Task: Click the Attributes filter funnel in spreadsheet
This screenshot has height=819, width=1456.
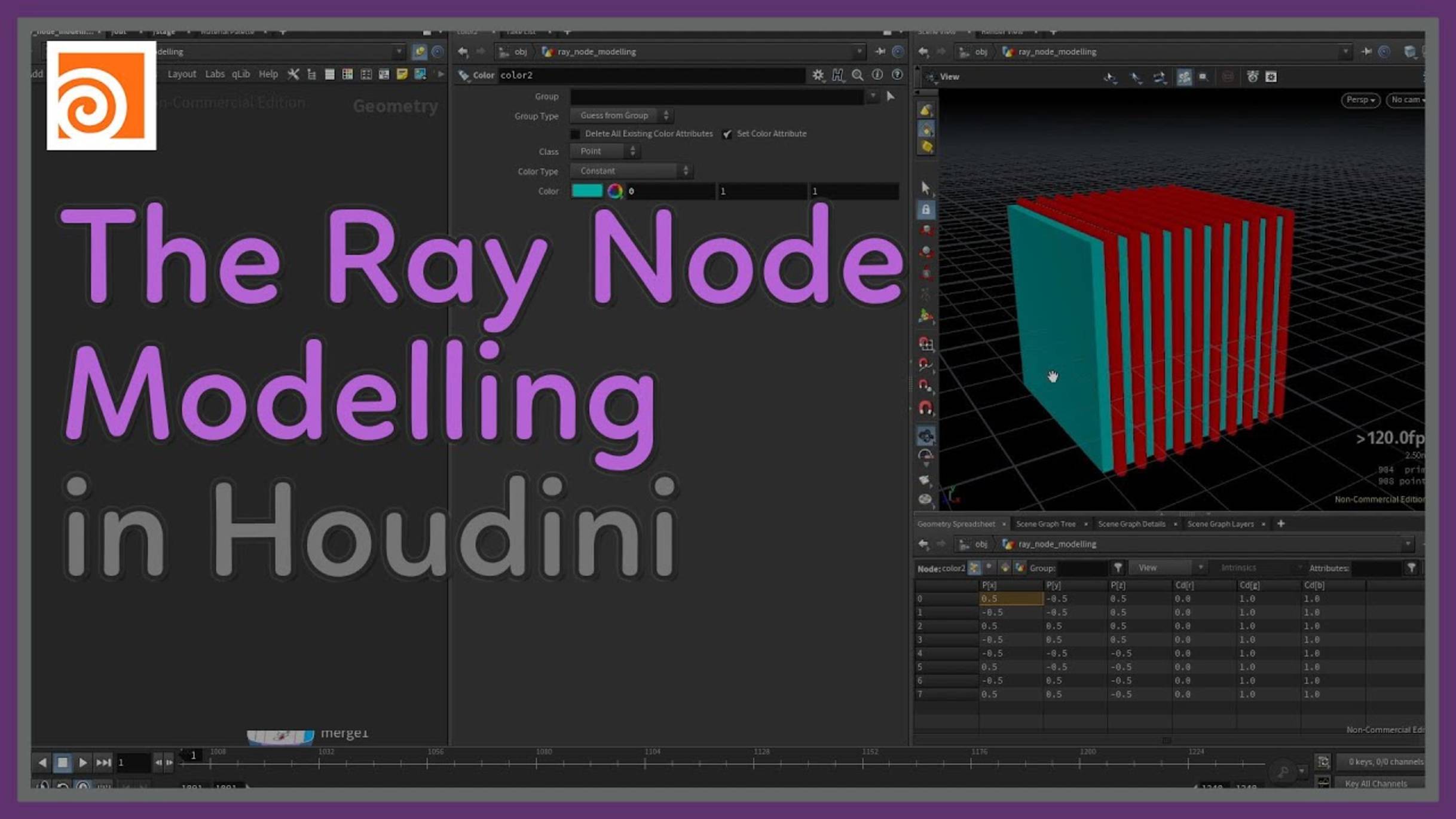Action: point(1411,568)
